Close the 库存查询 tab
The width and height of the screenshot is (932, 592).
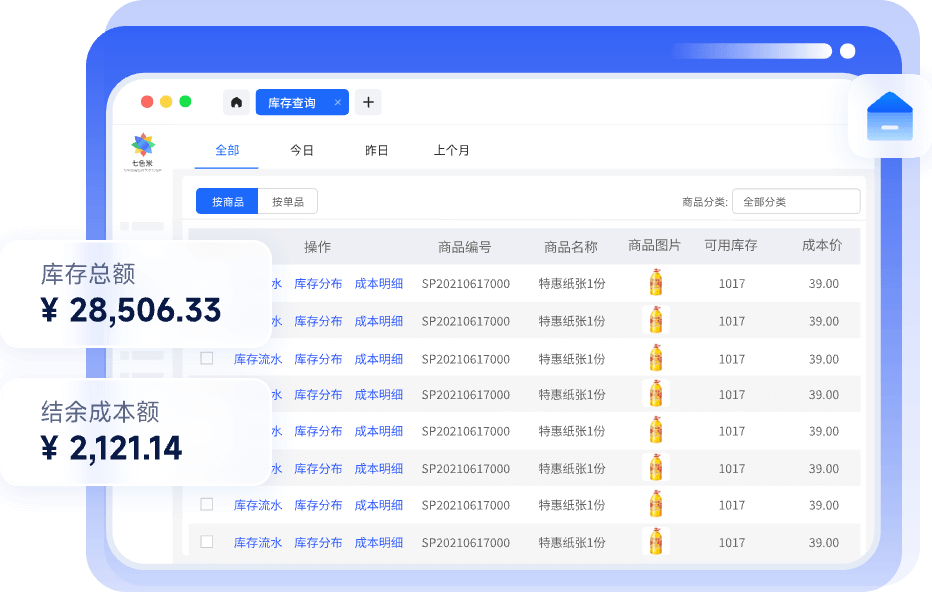click(338, 103)
